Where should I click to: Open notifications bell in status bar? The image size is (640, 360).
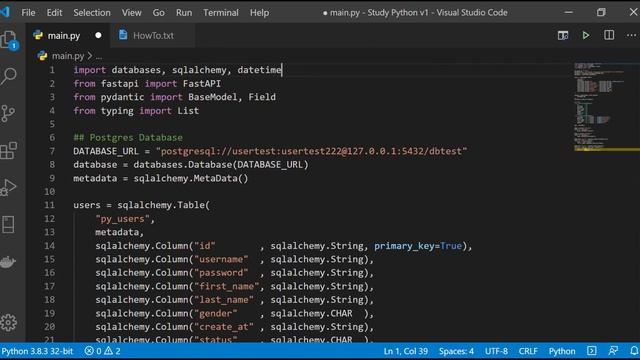tap(634, 351)
